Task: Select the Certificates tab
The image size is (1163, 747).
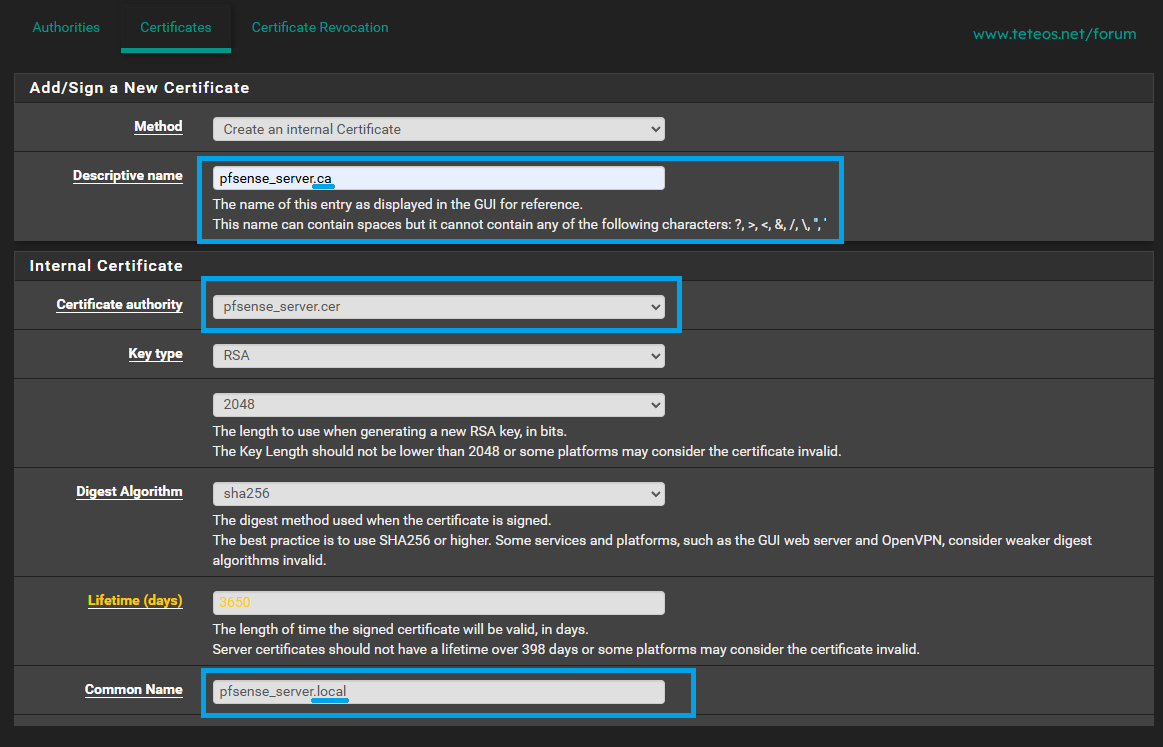Action: 176,27
